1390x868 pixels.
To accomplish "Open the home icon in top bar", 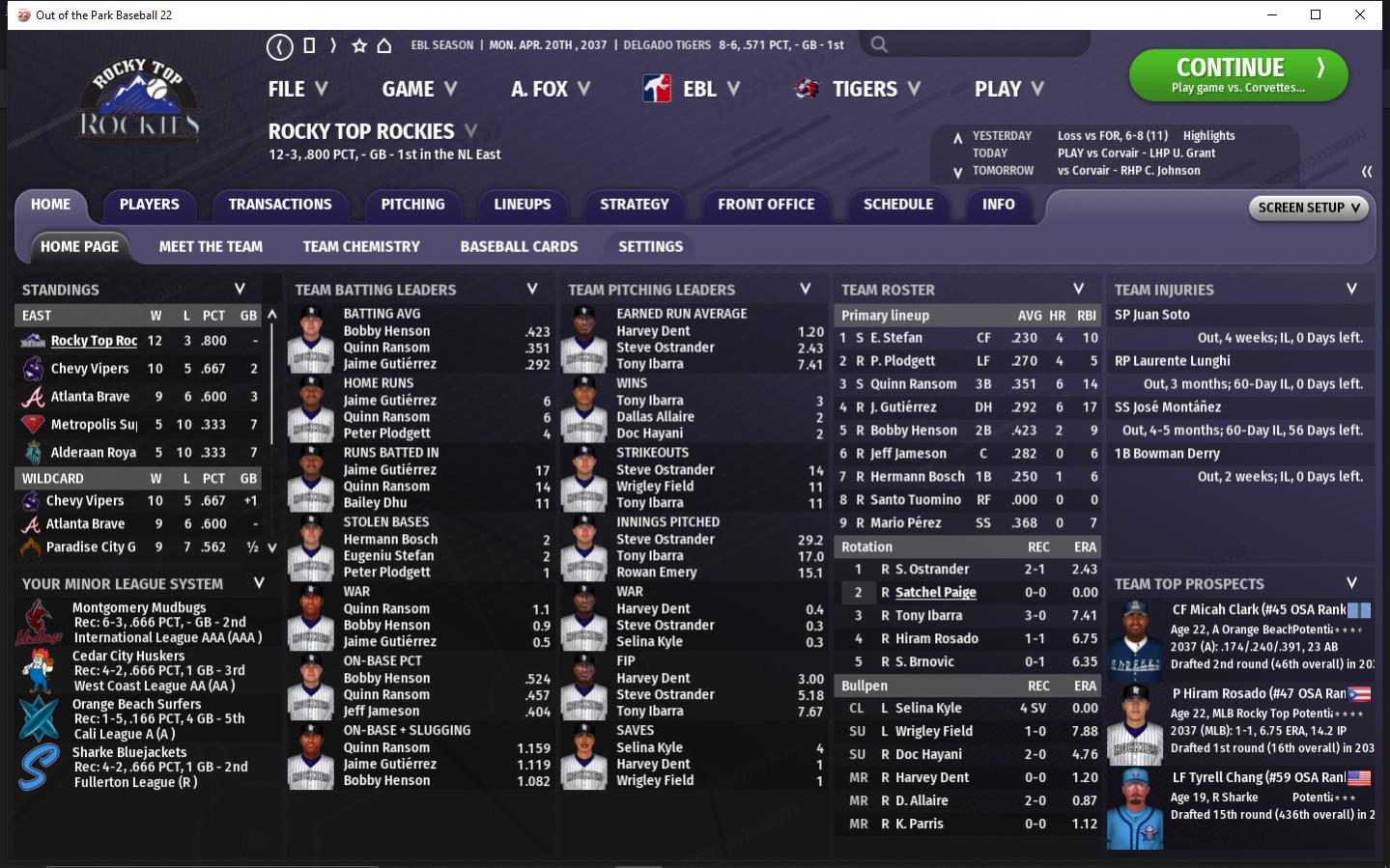I will 383,45.
